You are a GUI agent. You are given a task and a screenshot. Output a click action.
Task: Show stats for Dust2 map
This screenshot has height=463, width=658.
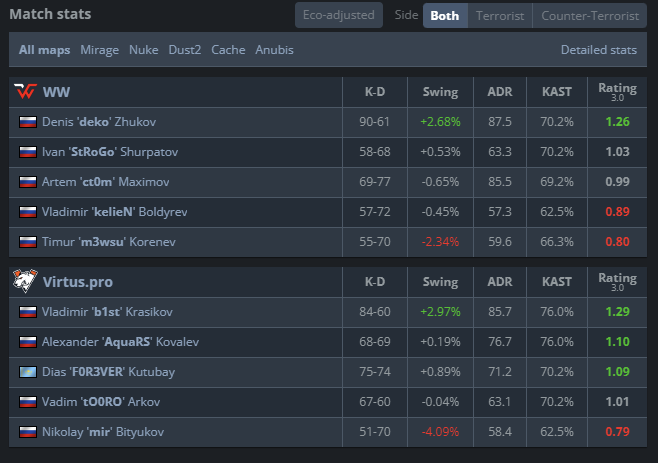point(185,50)
